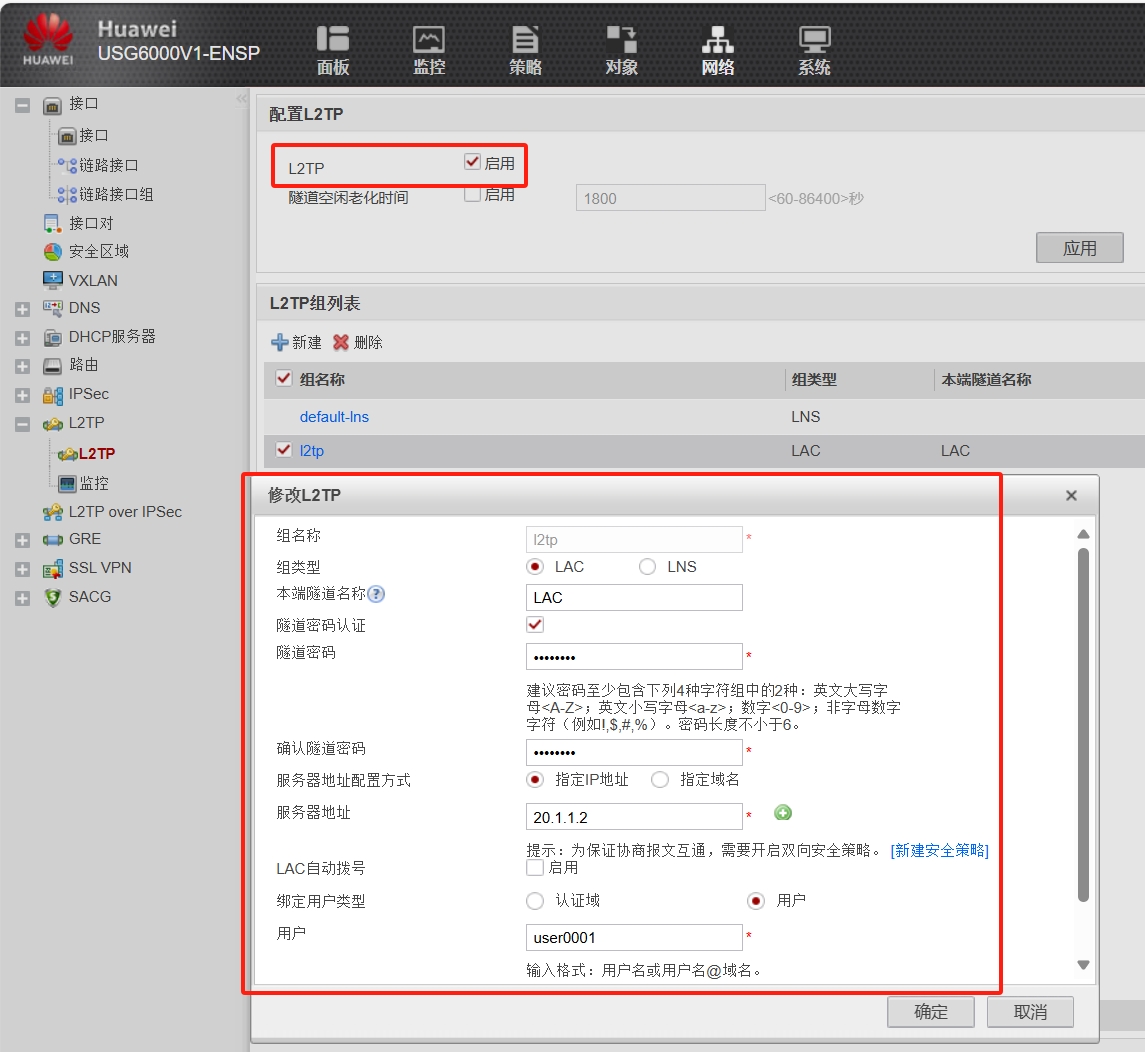Viewport: 1145px width, 1052px height.
Task: Toggle the L2TP 启用 checkbox
Action: point(472,161)
